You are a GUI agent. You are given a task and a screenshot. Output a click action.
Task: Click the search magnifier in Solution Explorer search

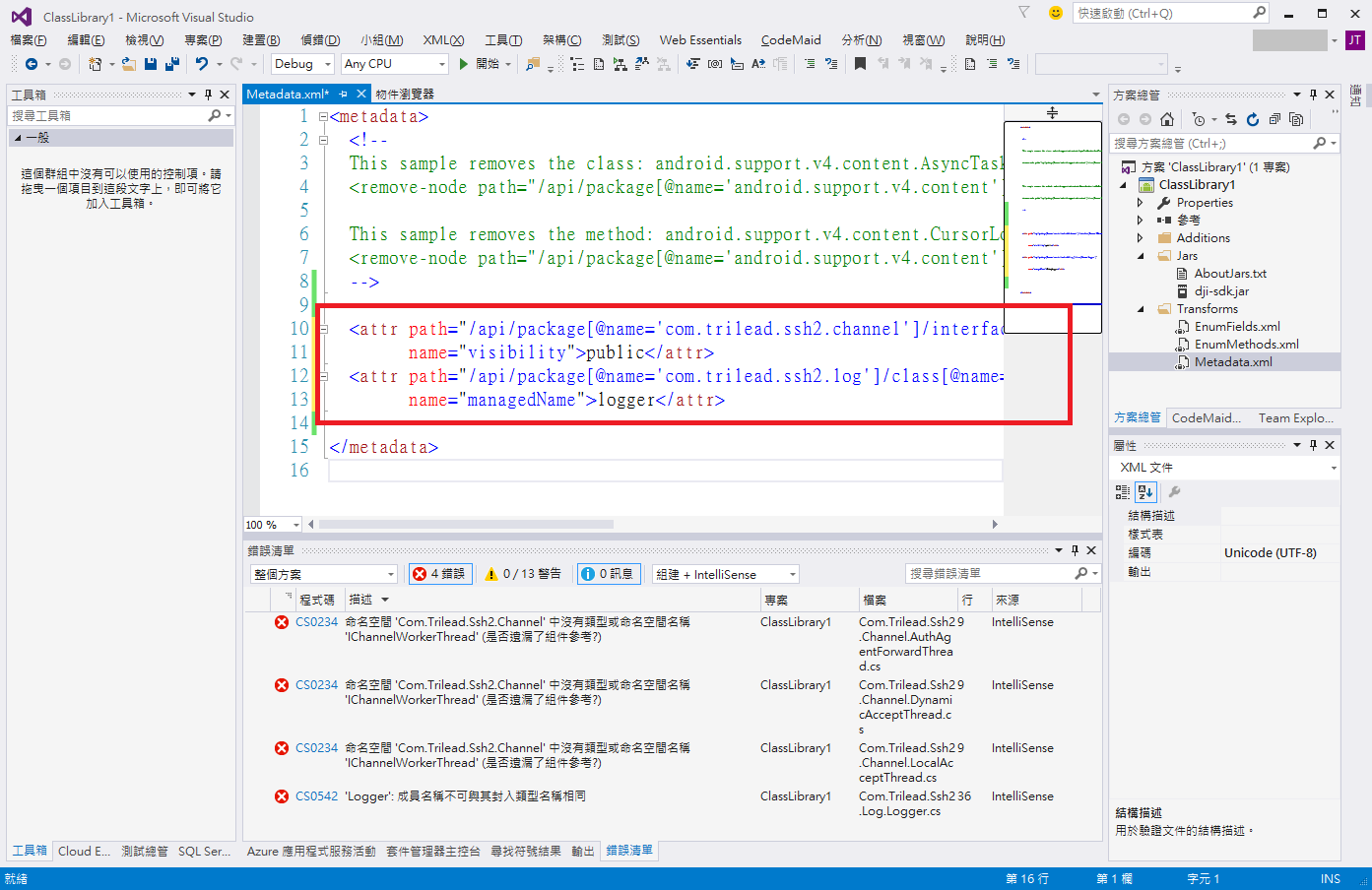[1320, 143]
